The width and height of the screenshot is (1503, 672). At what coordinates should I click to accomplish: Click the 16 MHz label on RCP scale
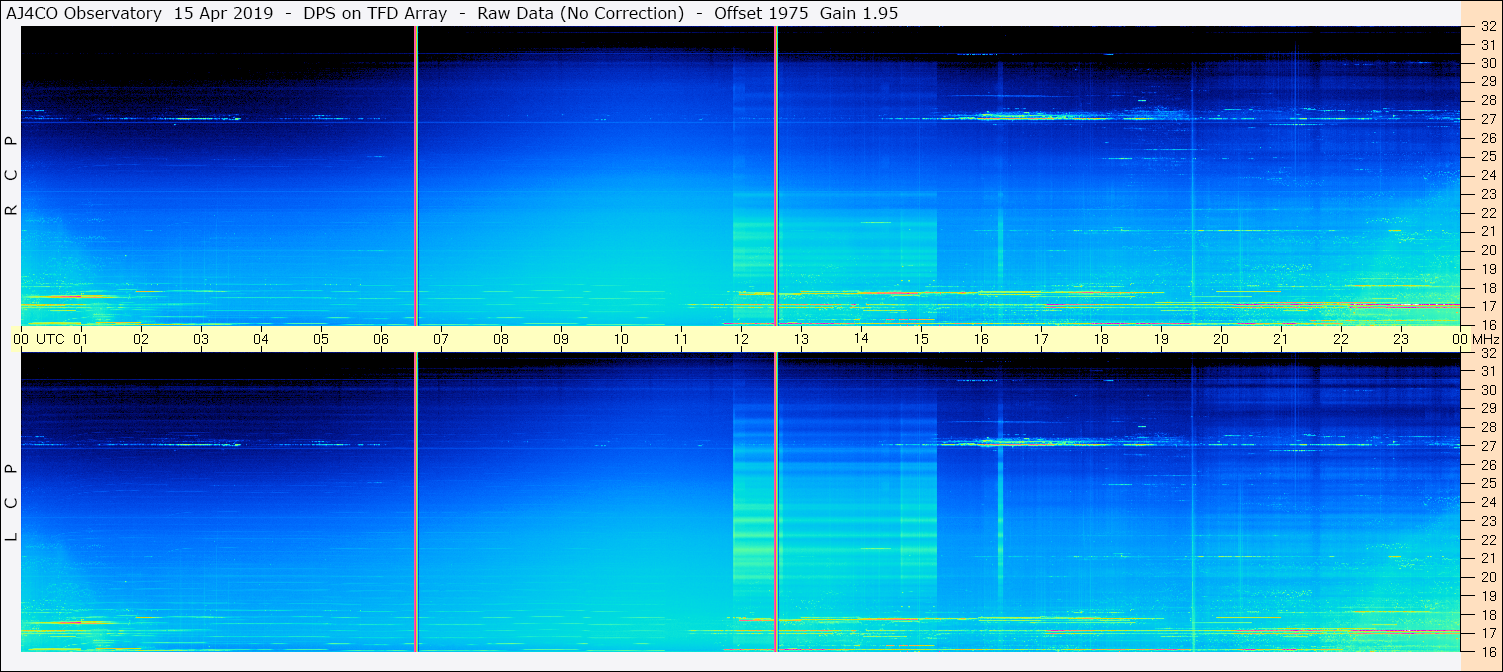tap(1487, 325)
